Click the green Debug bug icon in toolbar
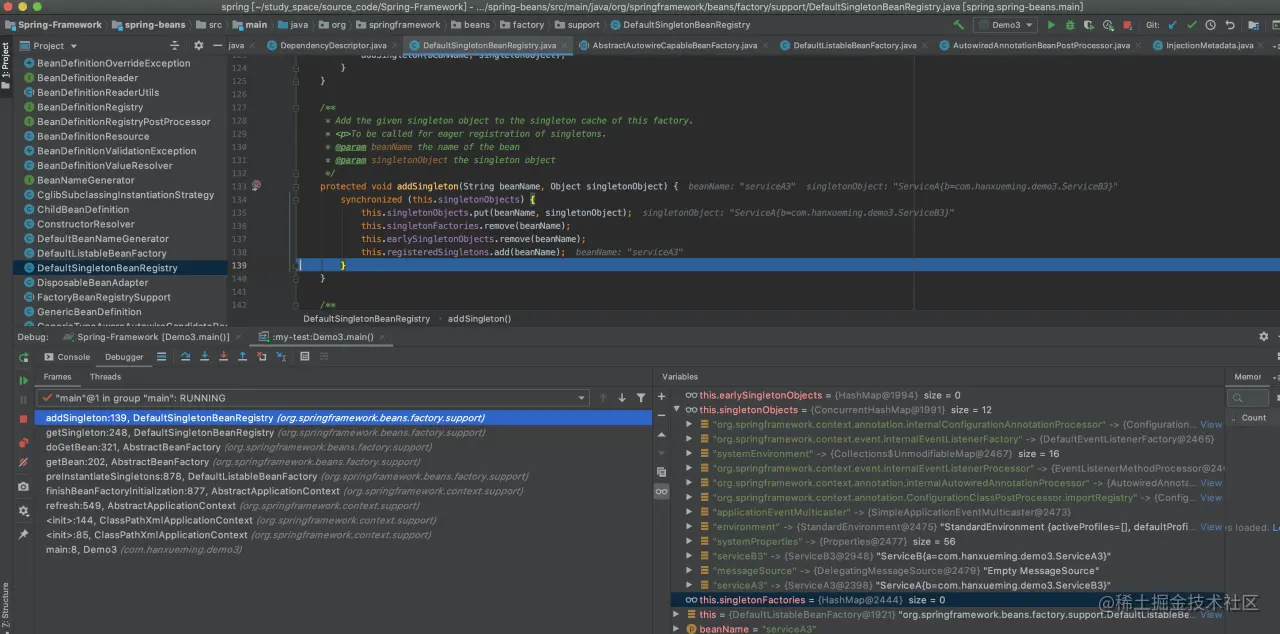The image size is (1280, 634). pos(1070,25)
